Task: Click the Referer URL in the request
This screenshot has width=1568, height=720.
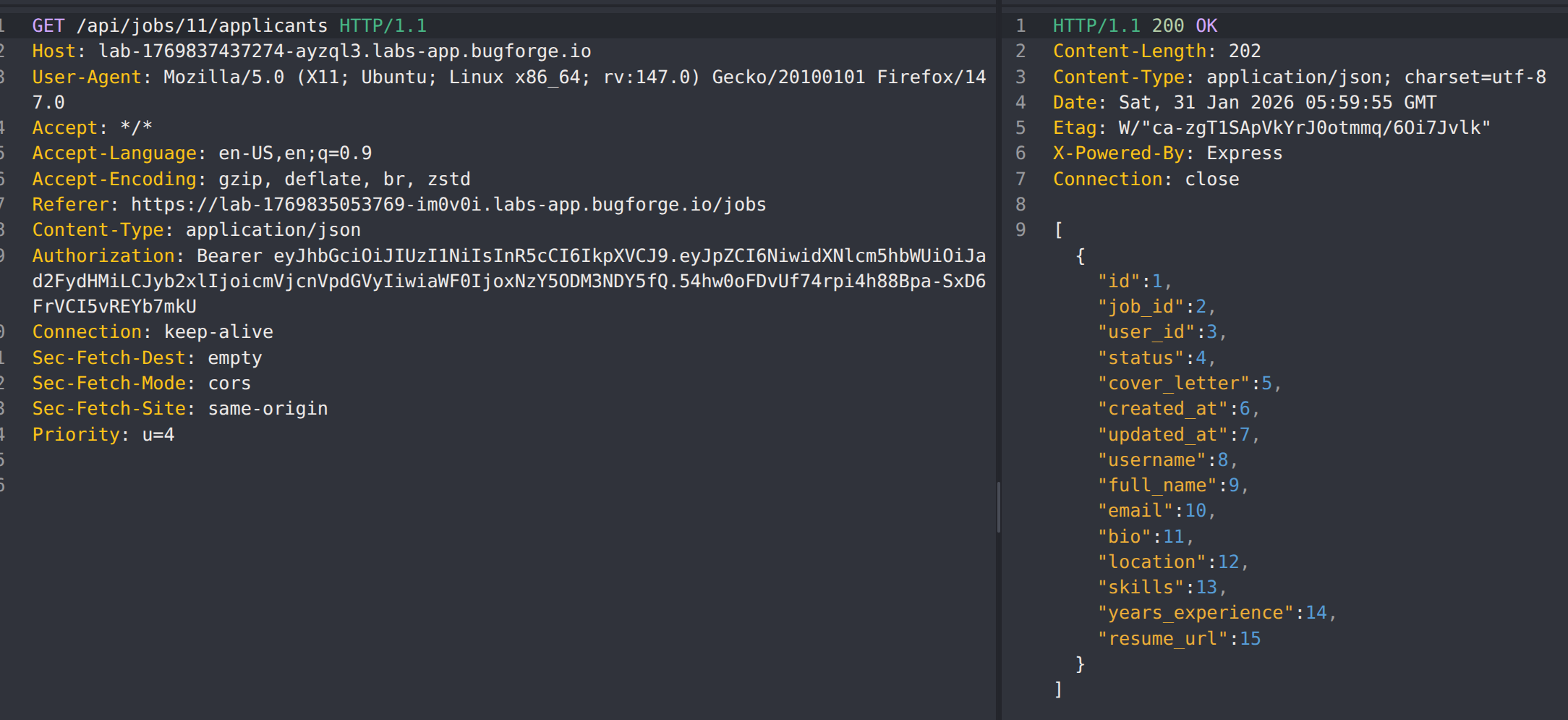Action: pyautogui.click(x=448, y=205)
